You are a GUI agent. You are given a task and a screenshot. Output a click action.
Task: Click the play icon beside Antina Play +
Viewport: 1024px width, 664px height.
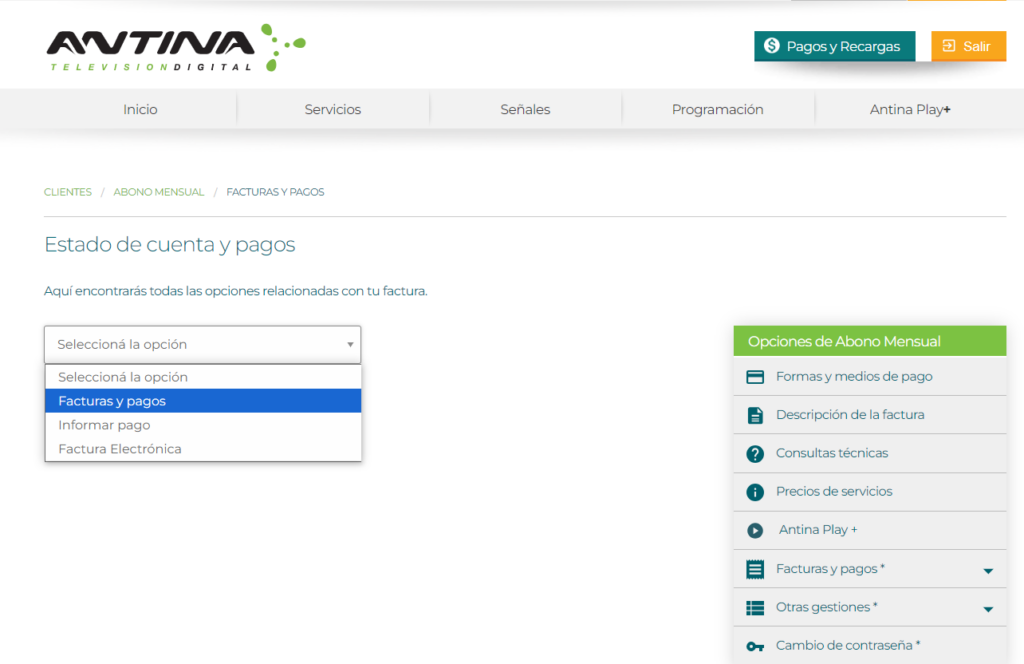coord(755,530)
